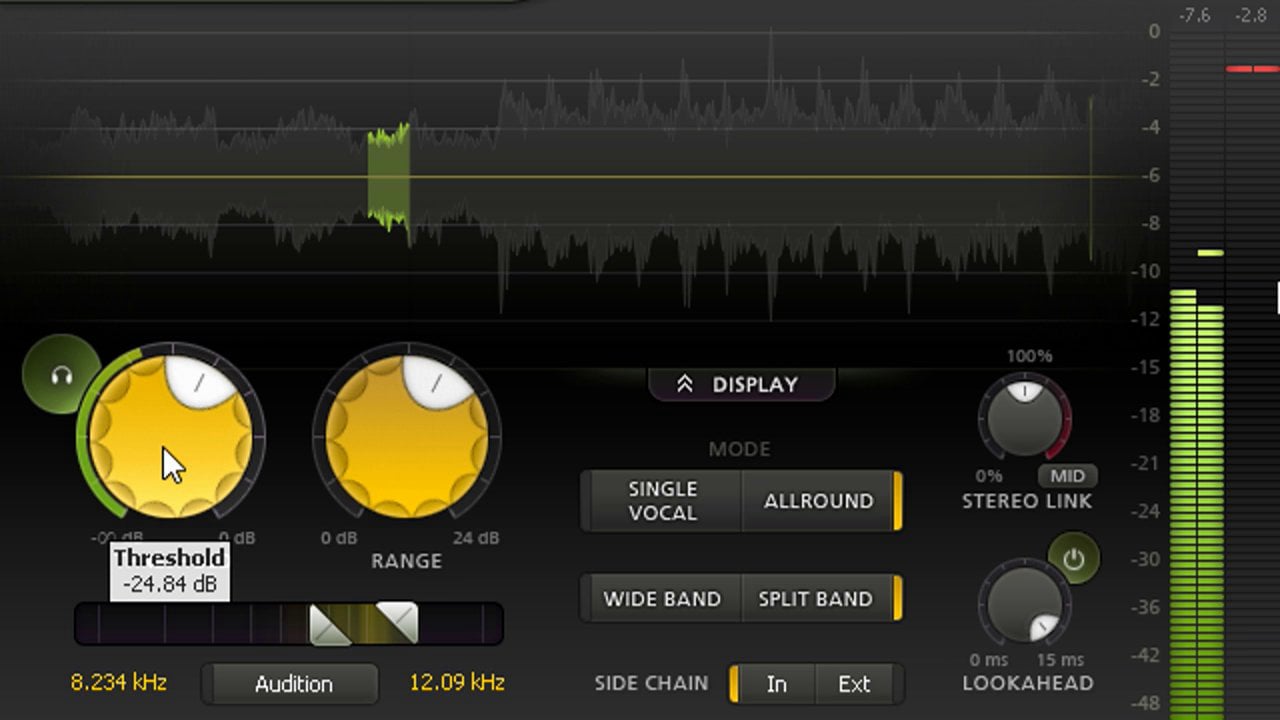Click the yellow Range knob
The image size is (1280, 720).
click(x=407, y=436)
